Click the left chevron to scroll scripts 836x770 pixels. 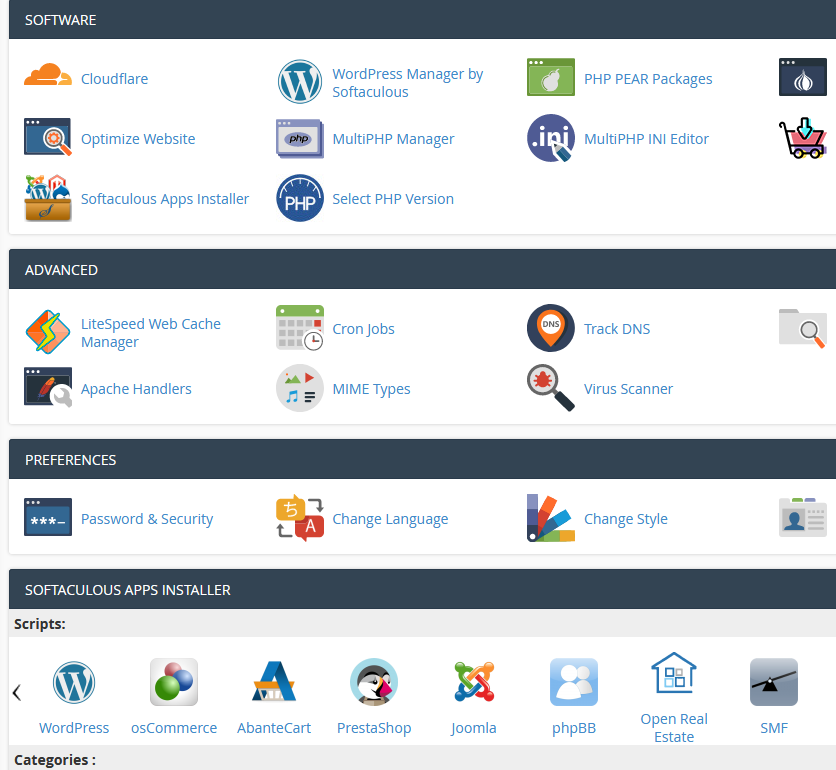tap(15, 692)
